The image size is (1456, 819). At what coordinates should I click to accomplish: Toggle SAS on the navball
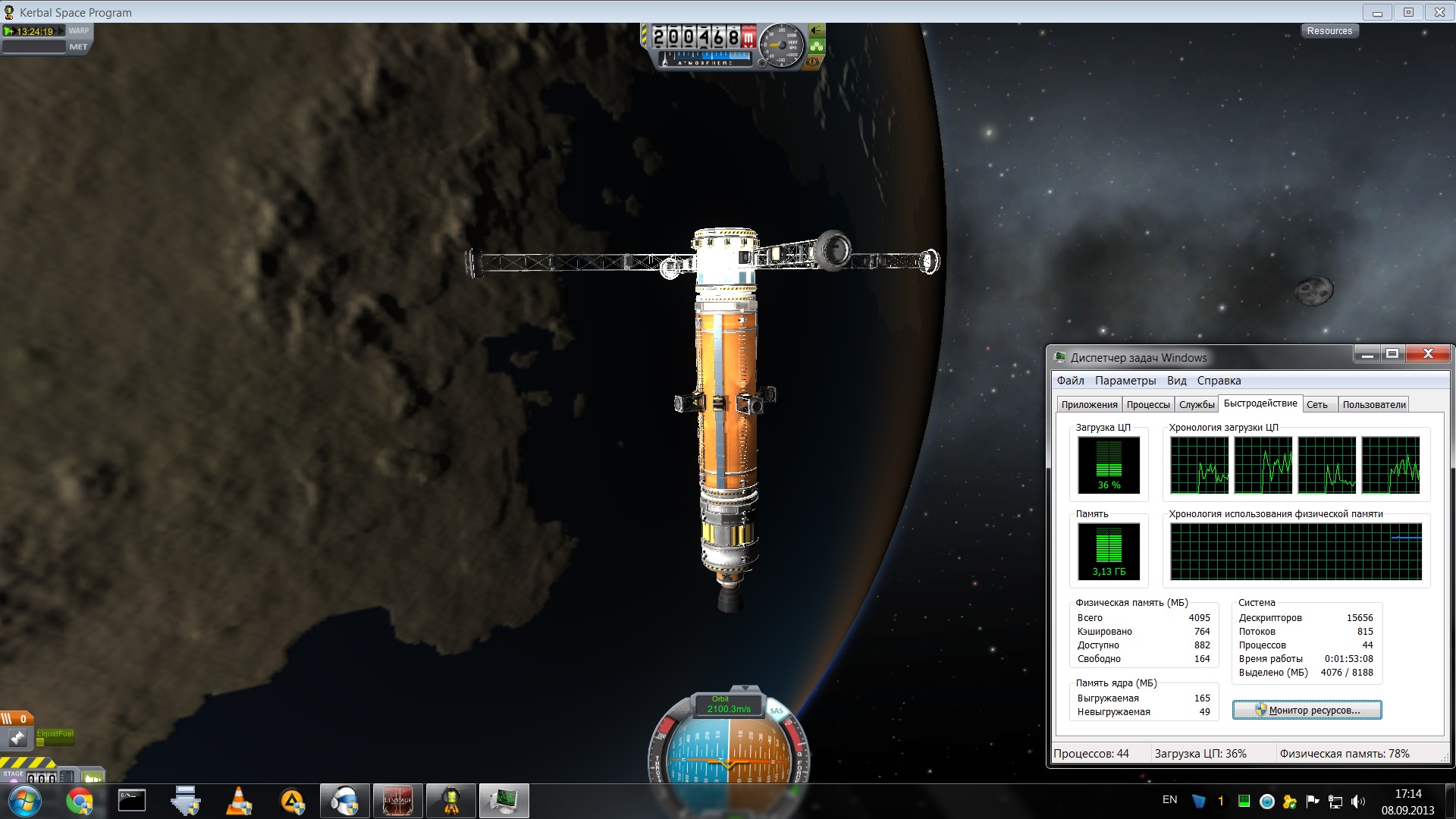click(777, 711)
